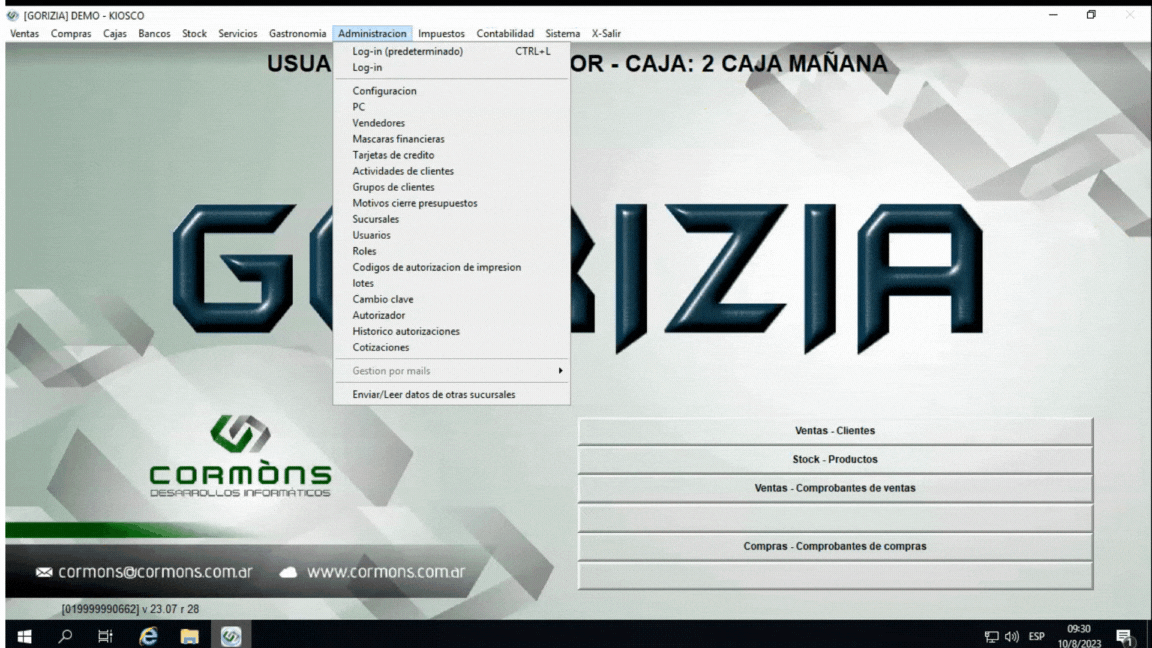
Task: Open the Impuestos menu
Action: 442,34
